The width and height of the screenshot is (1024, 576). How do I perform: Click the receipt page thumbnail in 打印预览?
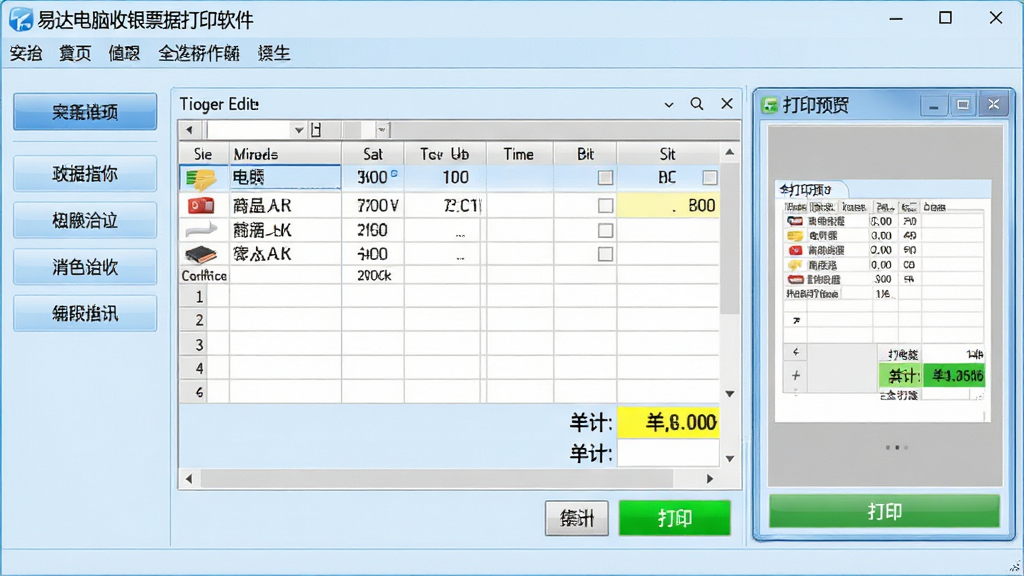pyautogui.click(x=883, y=301)
